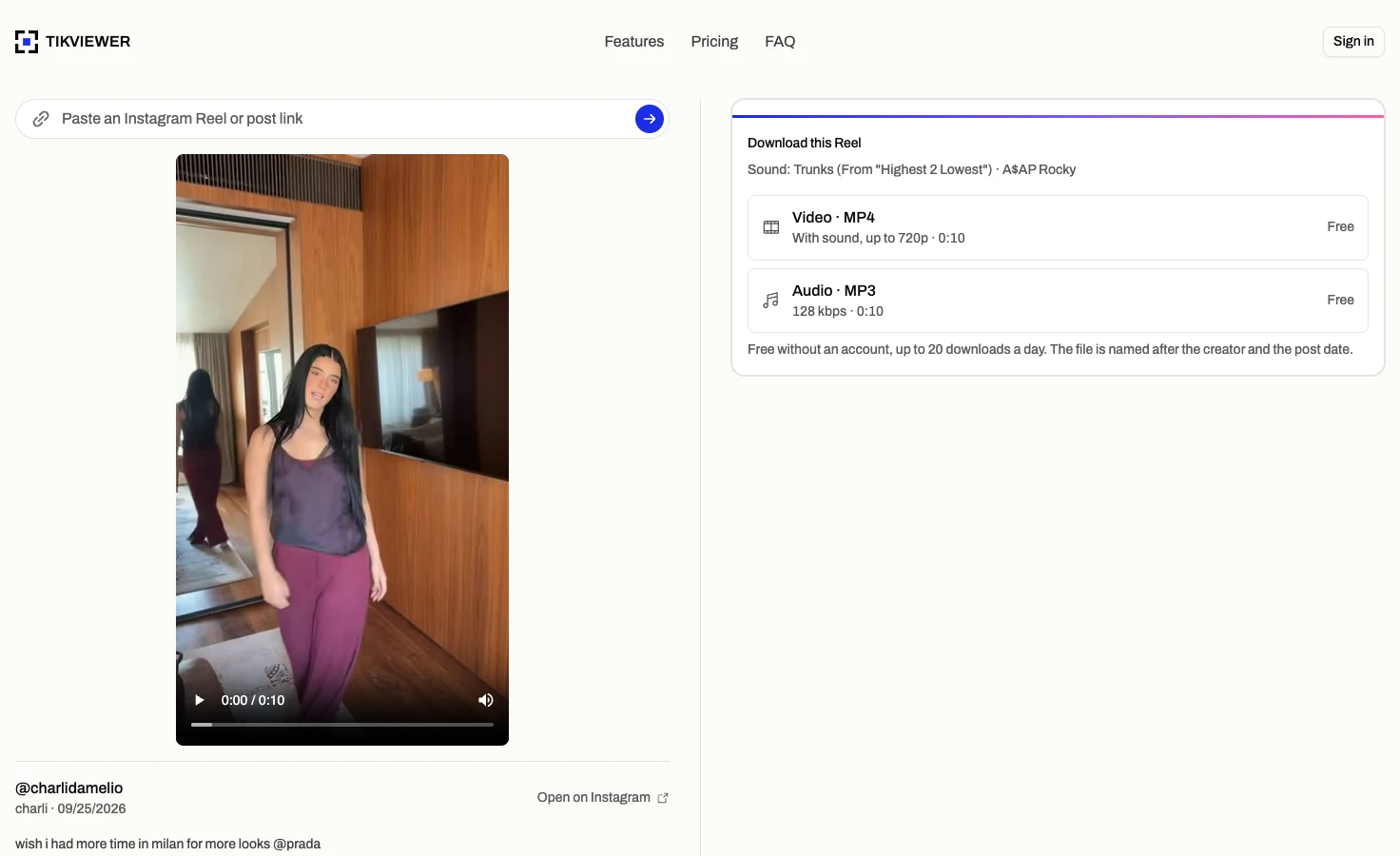Submit link with the blue arrow button
Viewport: 1400px width, 856px height.
[650, 119]
